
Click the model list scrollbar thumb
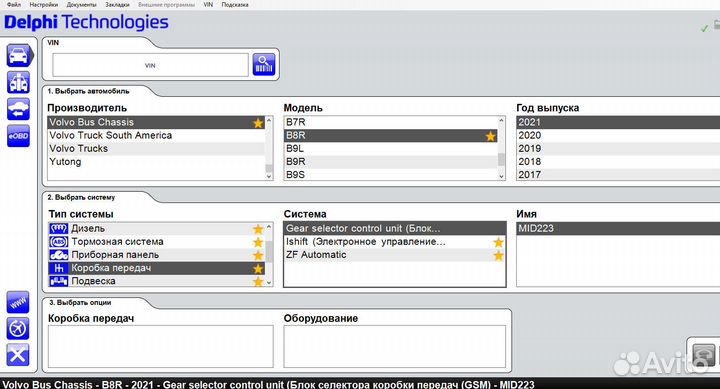[x=501, y=159]
